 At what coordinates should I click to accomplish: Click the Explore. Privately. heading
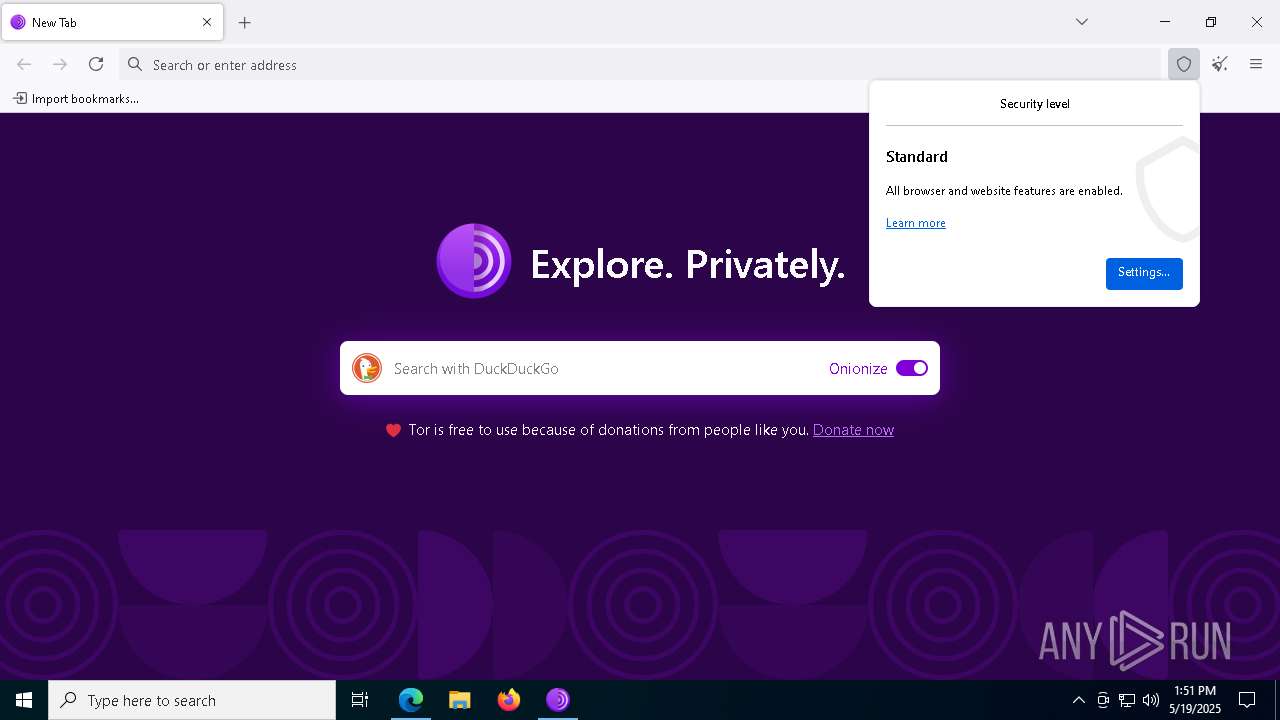pyautogui.click(x=688, y=265)
